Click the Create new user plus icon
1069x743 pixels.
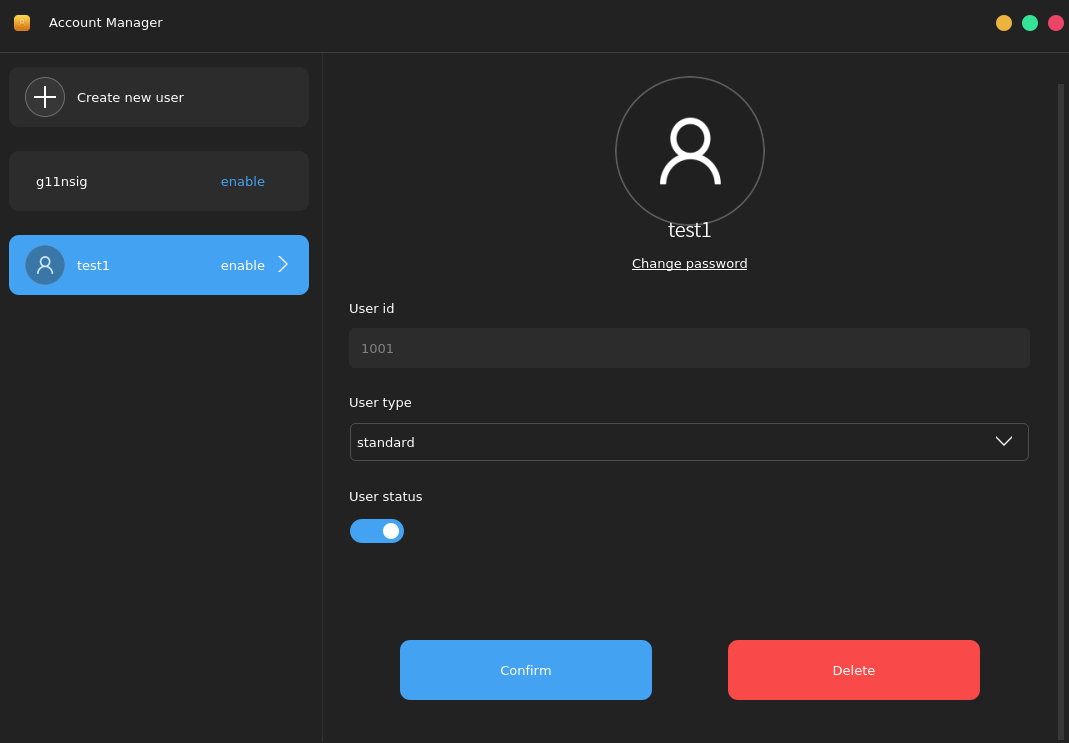point(45,97)
